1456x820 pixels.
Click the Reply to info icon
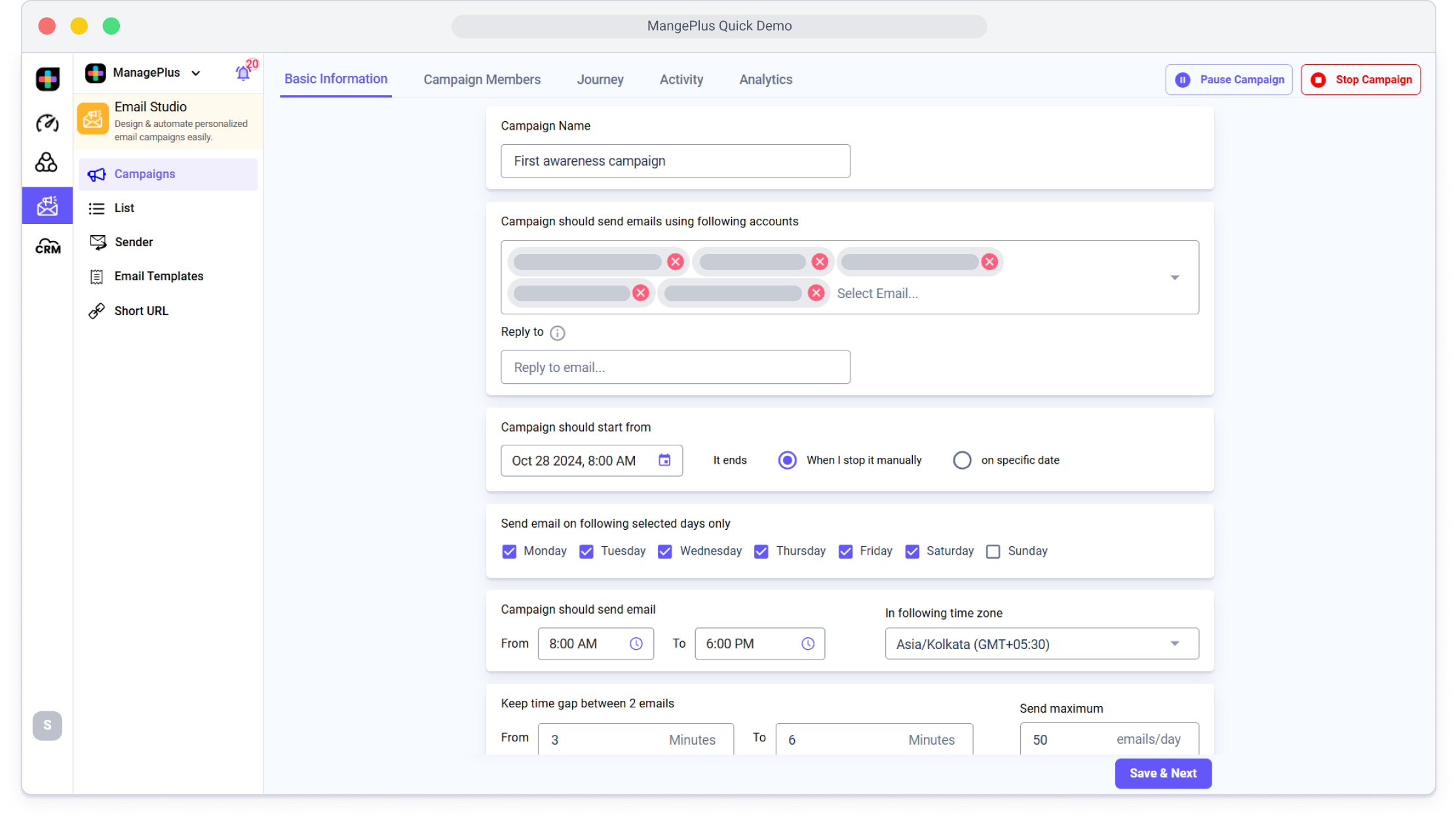click(557, 333)
